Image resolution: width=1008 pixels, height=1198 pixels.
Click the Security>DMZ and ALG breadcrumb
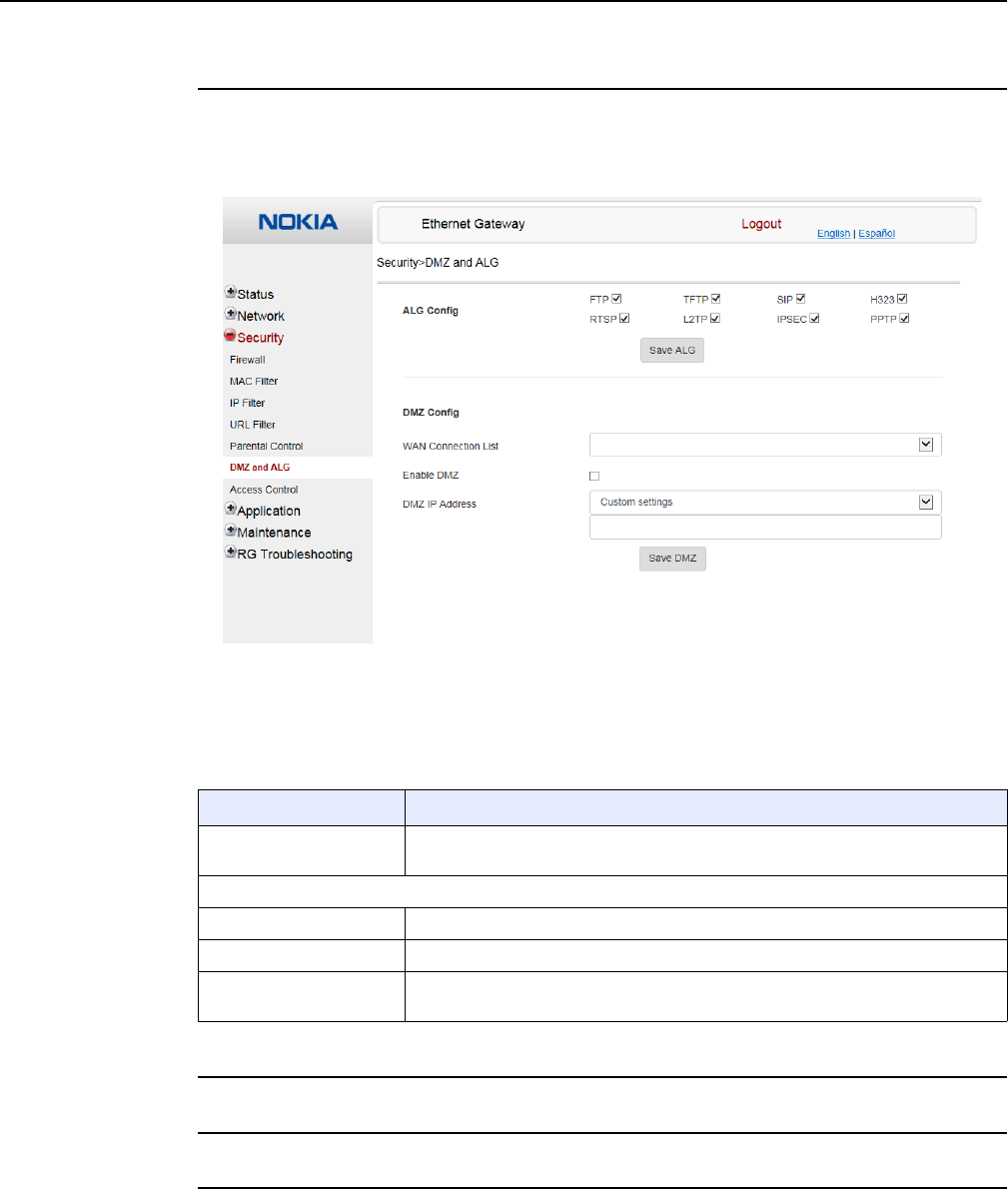click(438, 263)
